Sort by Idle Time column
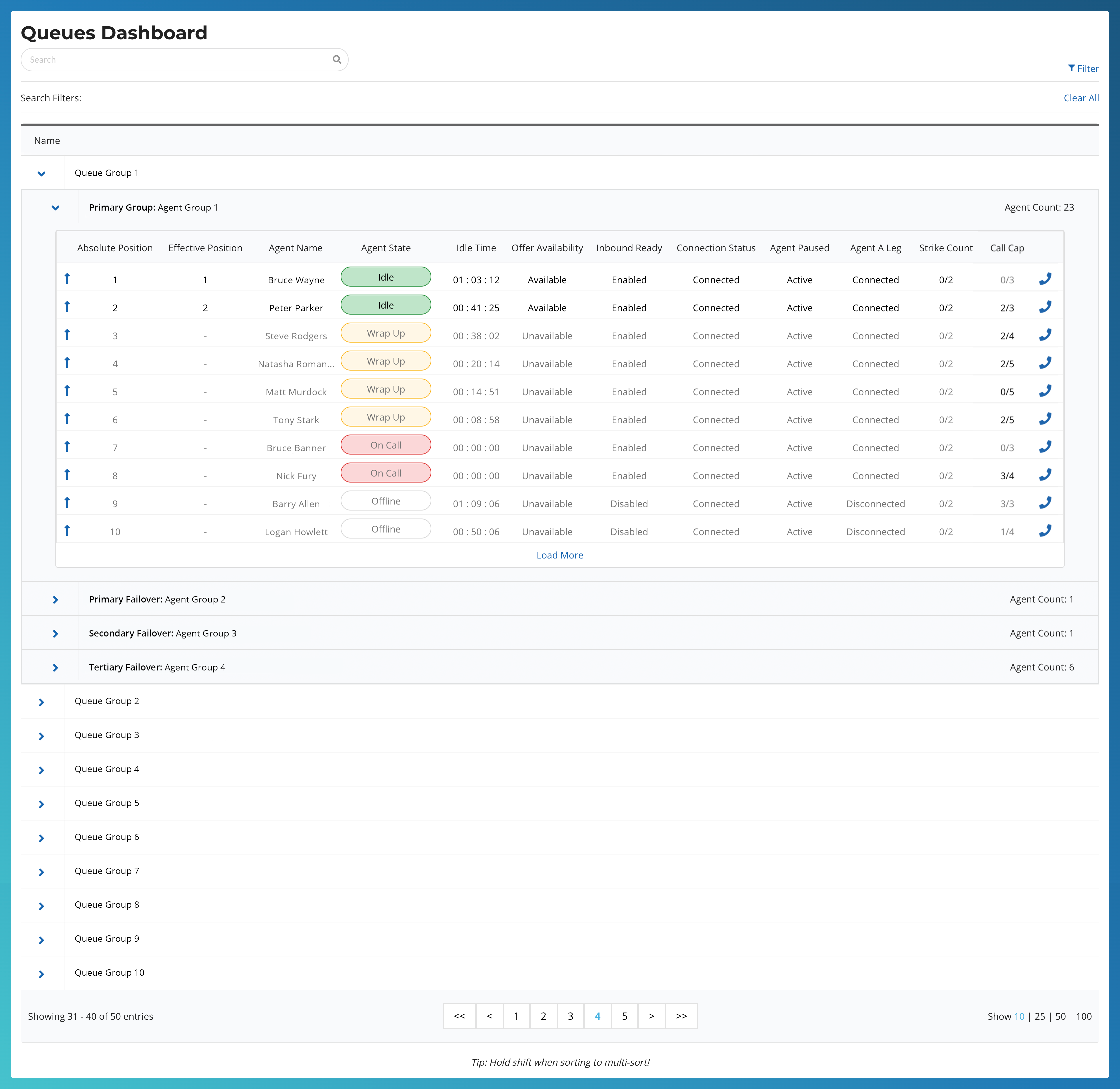Screen dimensions: 1120x1089 pos(476,248)
